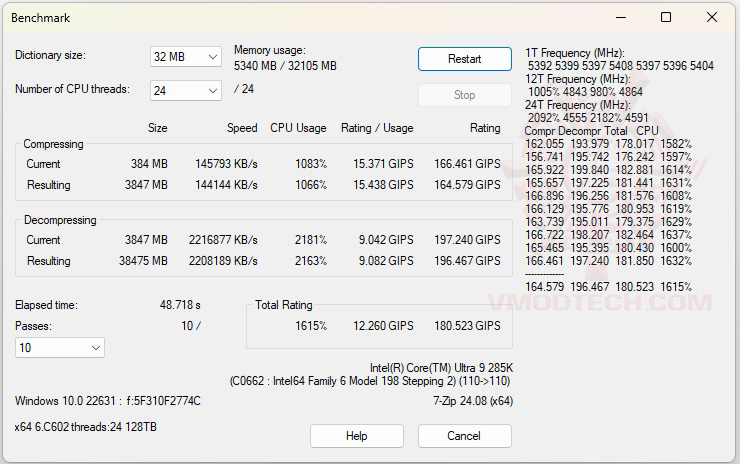The height and width of the screenshot is (471, 743).
Task: Click Decompressing Resulting rating 196.467 GIPS
Action: pos(467,261)
